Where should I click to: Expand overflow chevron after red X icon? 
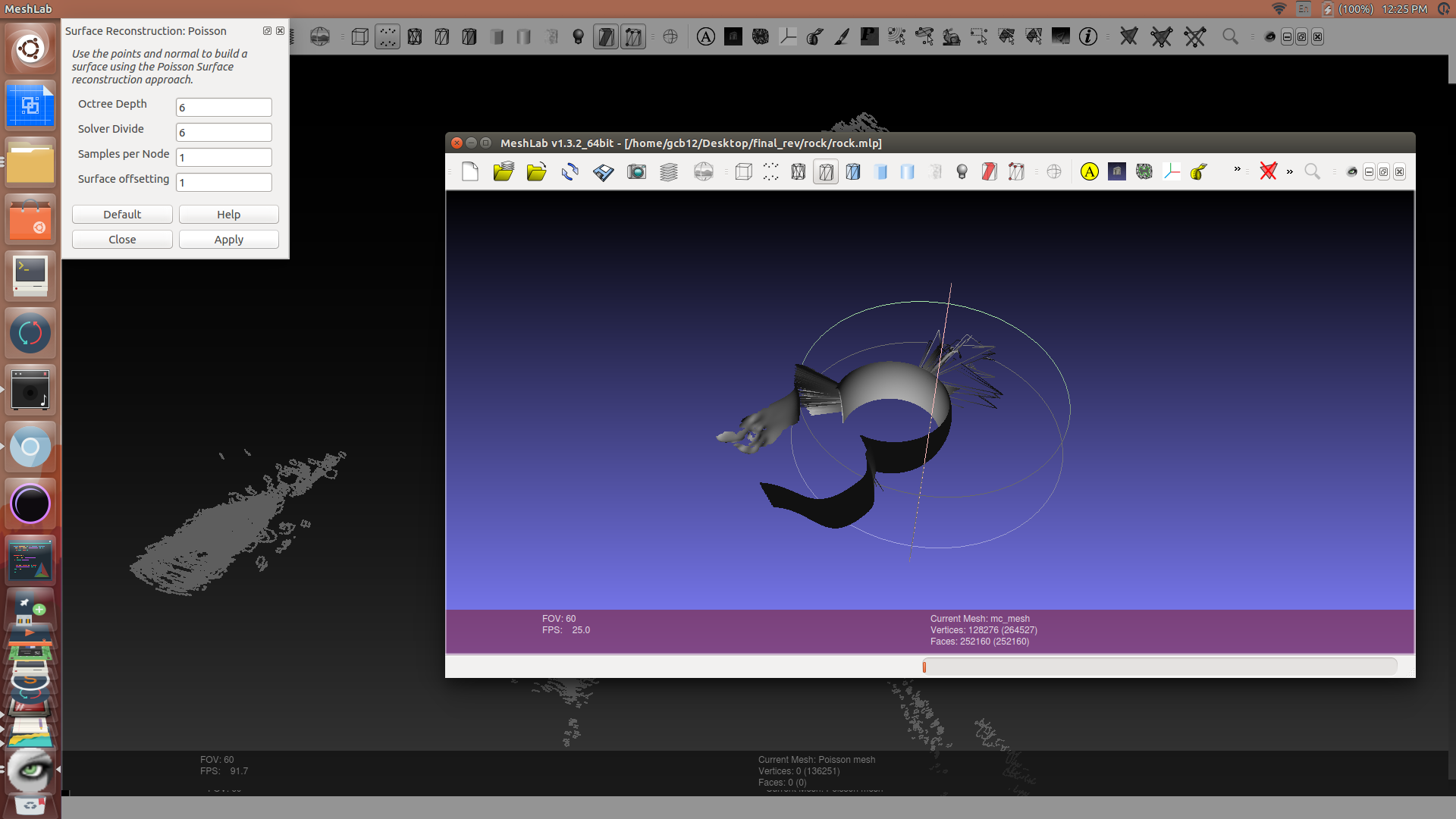click(x=1289, y=172)
